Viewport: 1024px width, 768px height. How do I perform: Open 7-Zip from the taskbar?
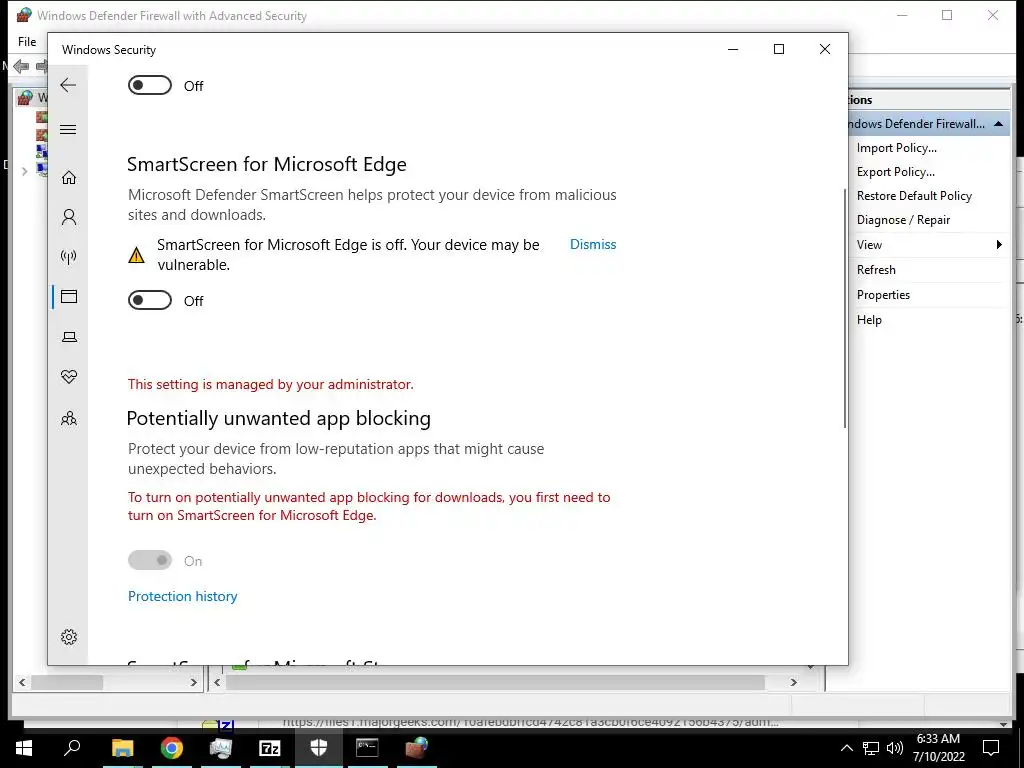270,748
